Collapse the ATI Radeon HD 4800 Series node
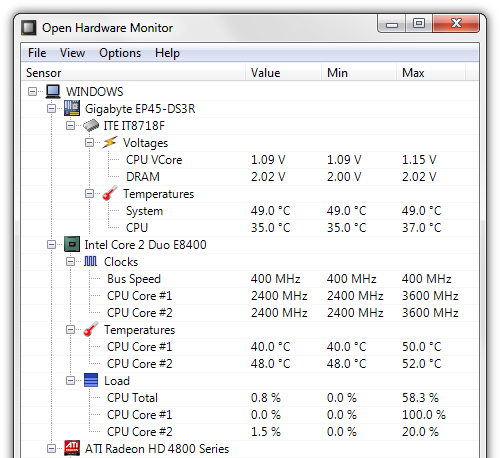 [x=51, y=448]
